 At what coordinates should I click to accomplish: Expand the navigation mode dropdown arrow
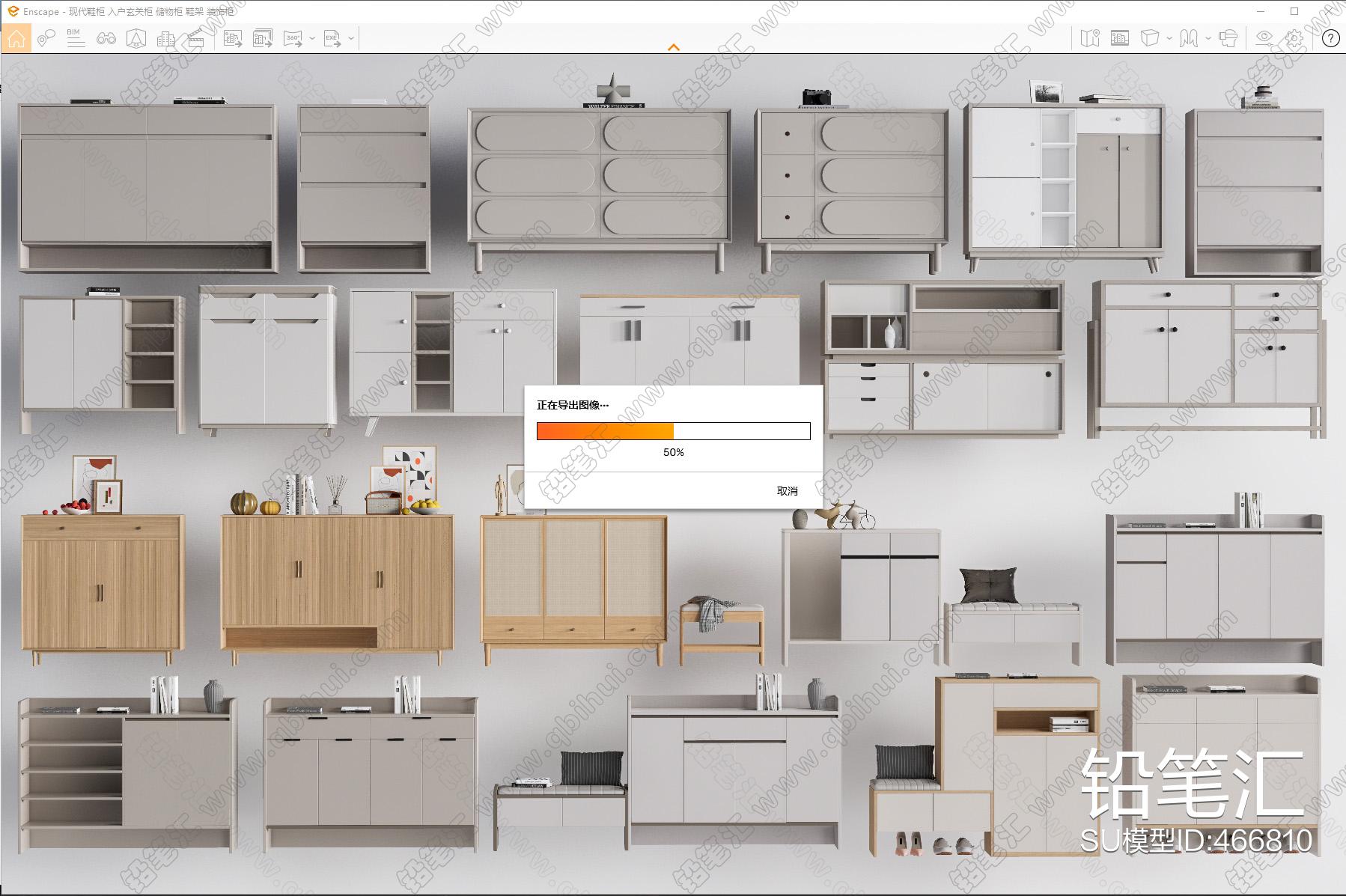tap(1208, 38)
